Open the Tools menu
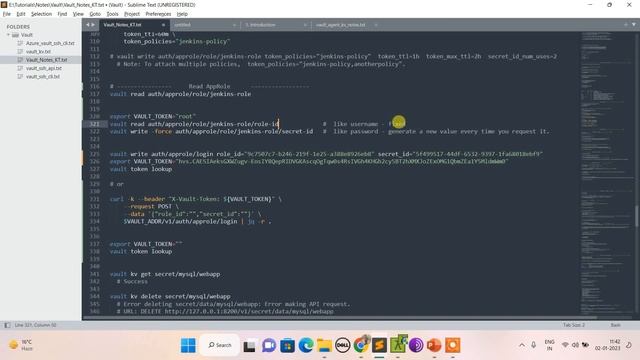Image resolution: width=640 pixels, height=360 pixels. (x=112, y=14)
